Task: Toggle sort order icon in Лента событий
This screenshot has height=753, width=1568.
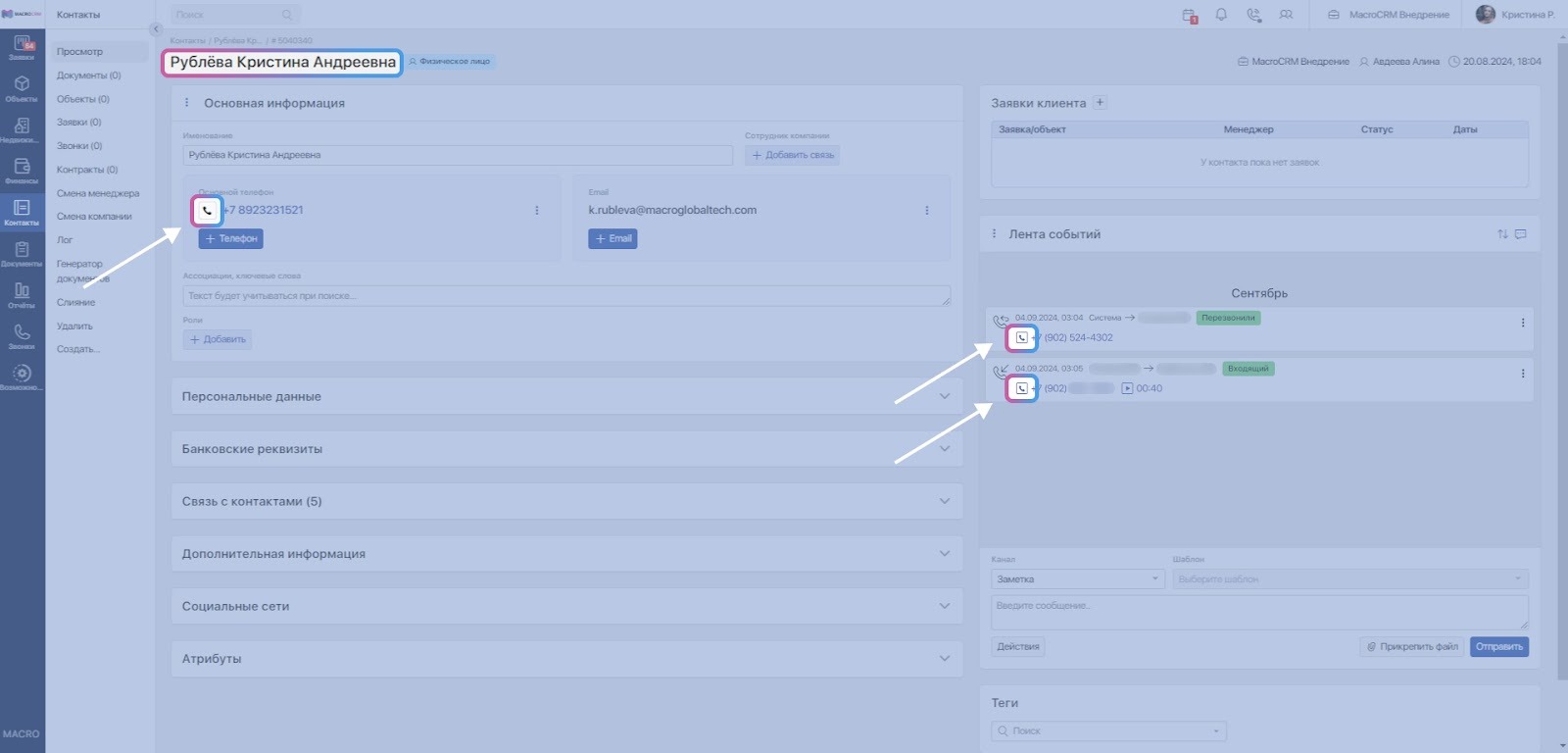Action: coord(1502,234)
